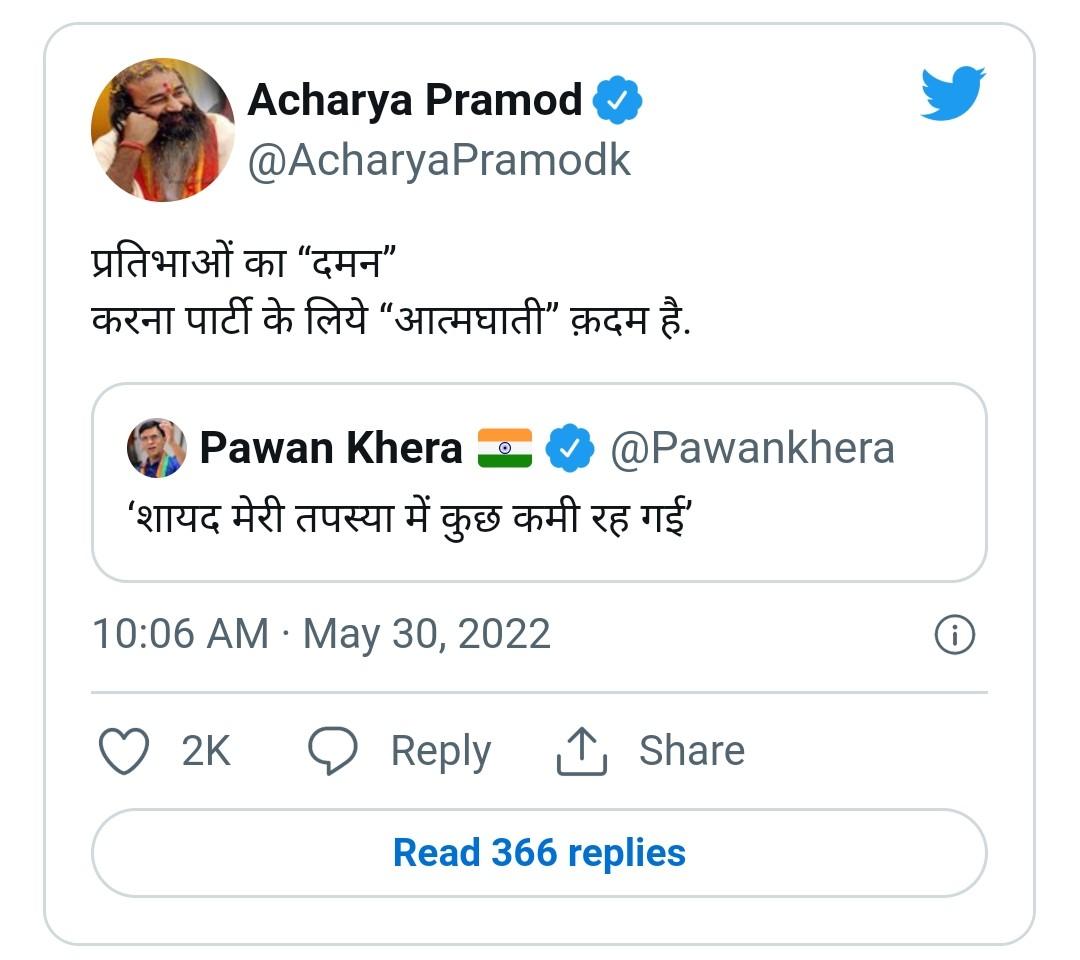Open Pawan Khera's small avatar

(x=157, y=448)
